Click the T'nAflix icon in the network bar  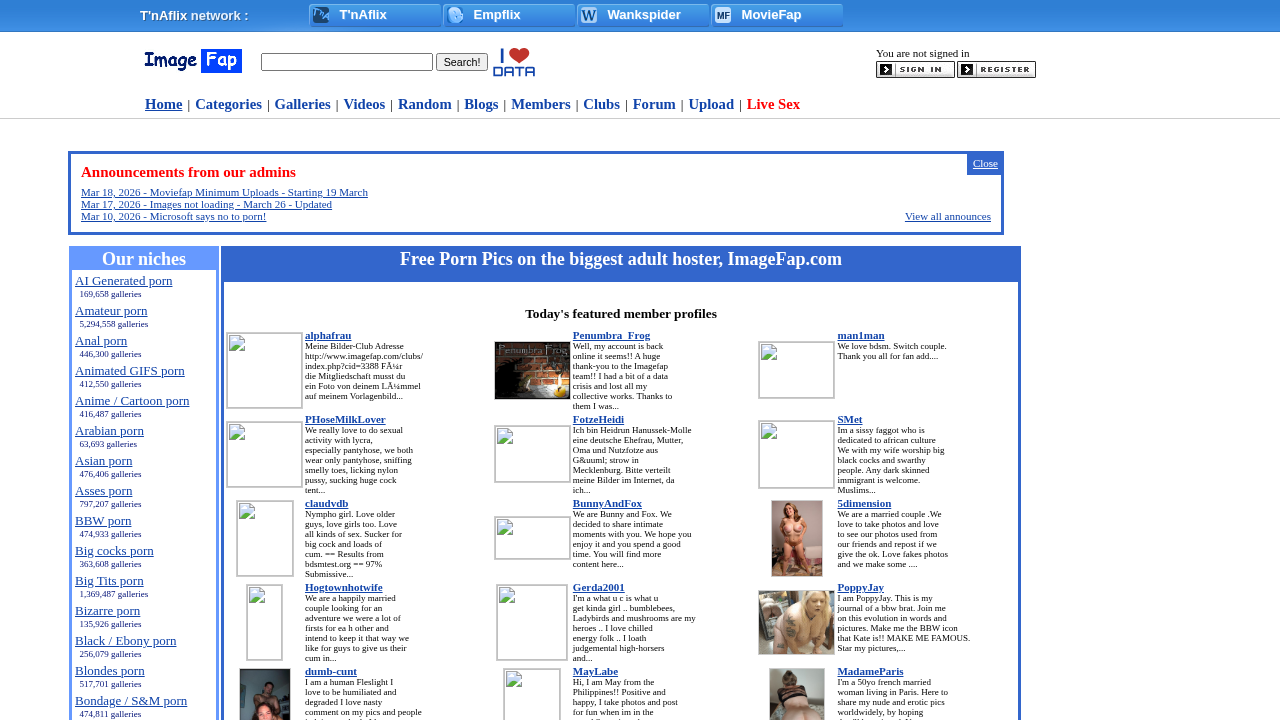point(321,15)
